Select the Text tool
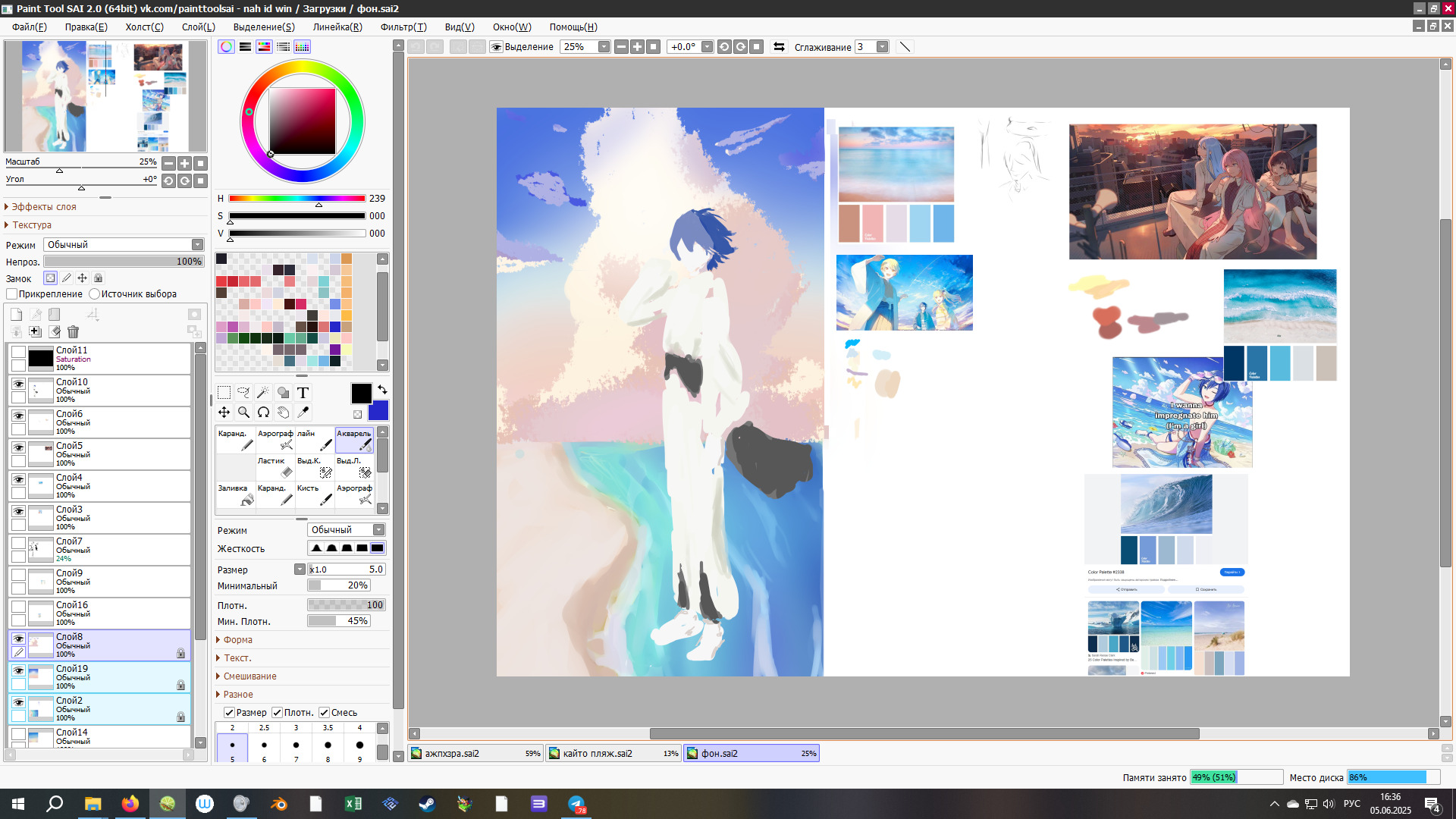The image size is (1456, 819). [x=303, y=392]
